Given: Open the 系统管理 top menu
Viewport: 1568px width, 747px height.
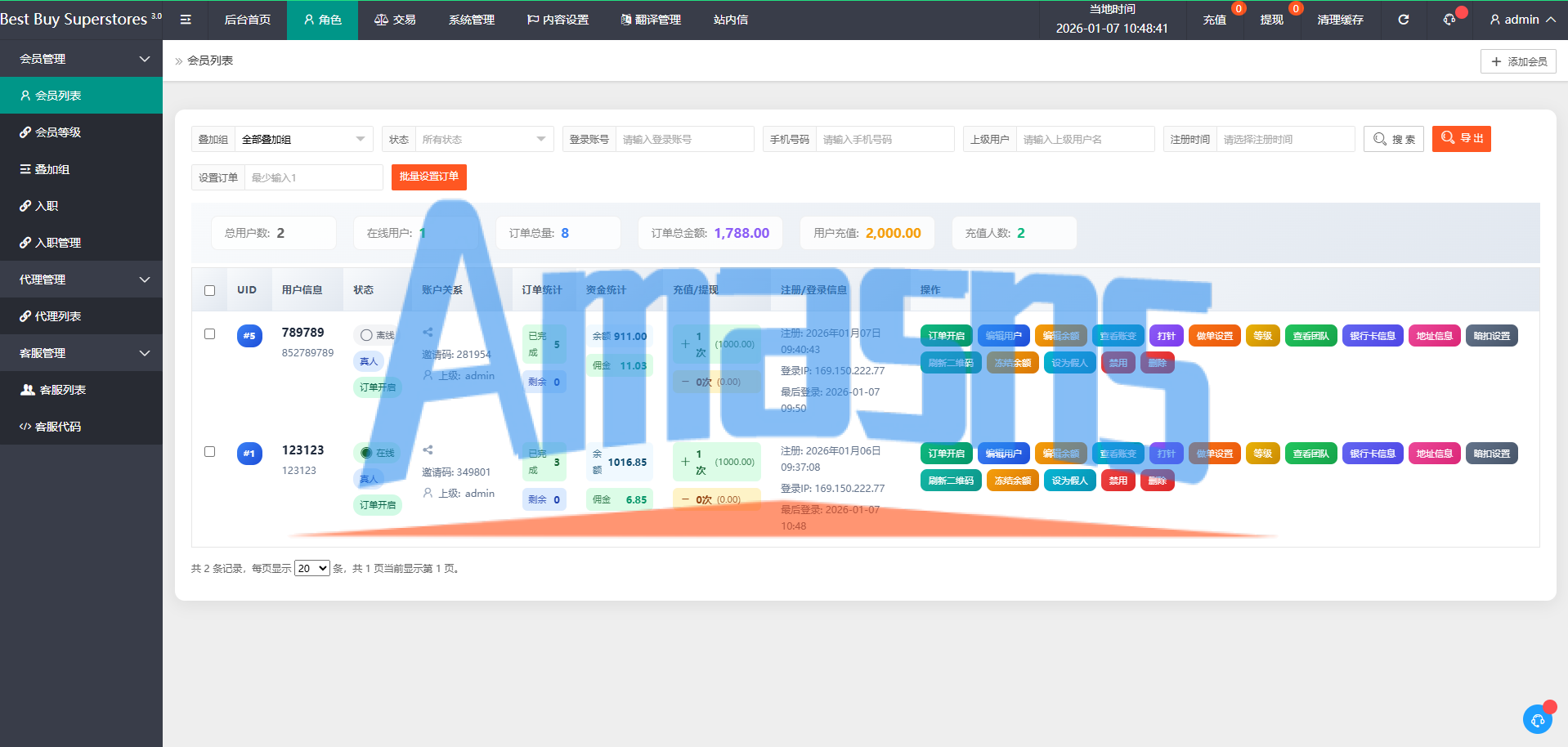Looking at the screenshot, I should click(472, 20).
